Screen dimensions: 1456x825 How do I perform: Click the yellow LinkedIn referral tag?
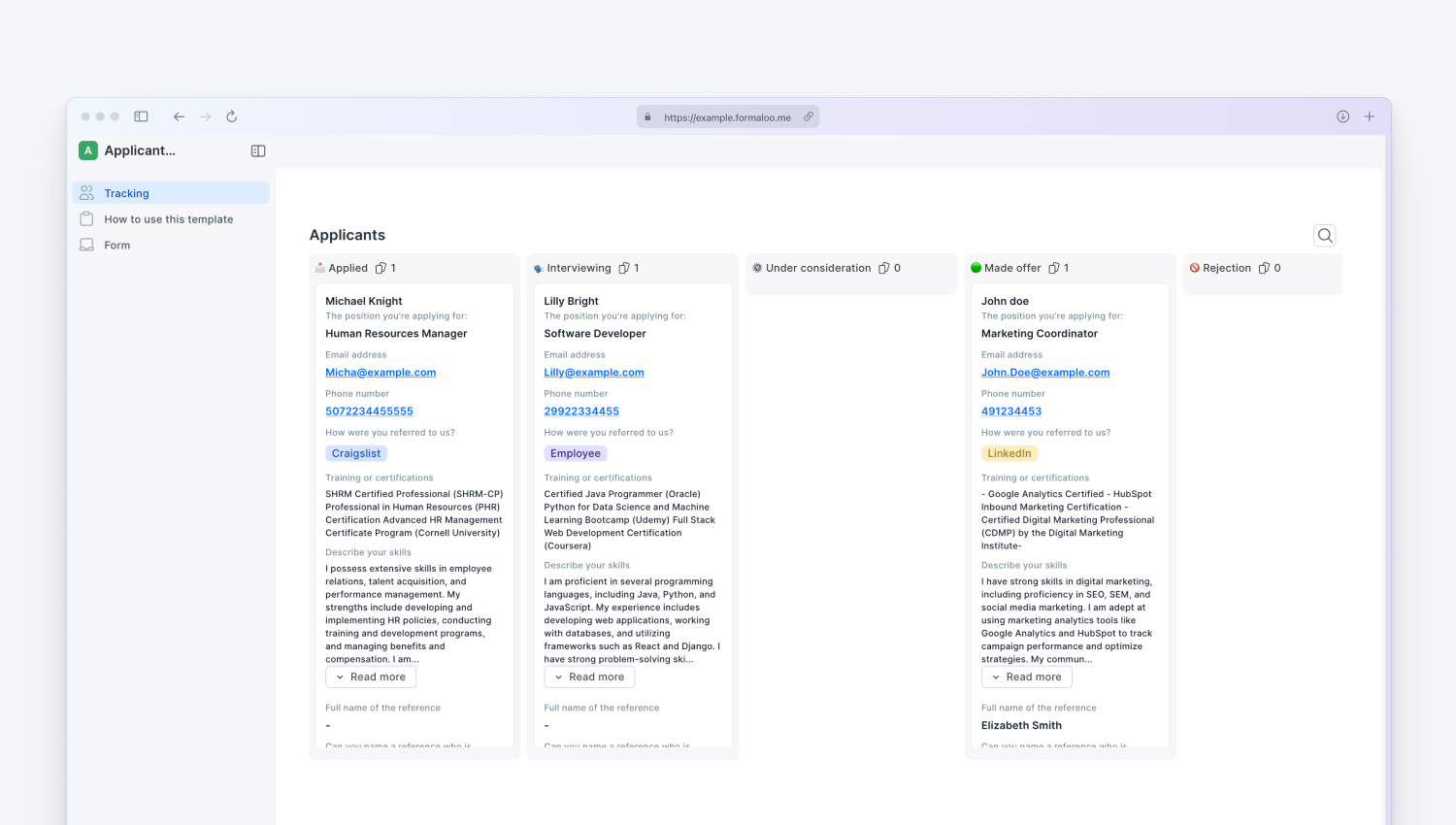point(1009,453)
